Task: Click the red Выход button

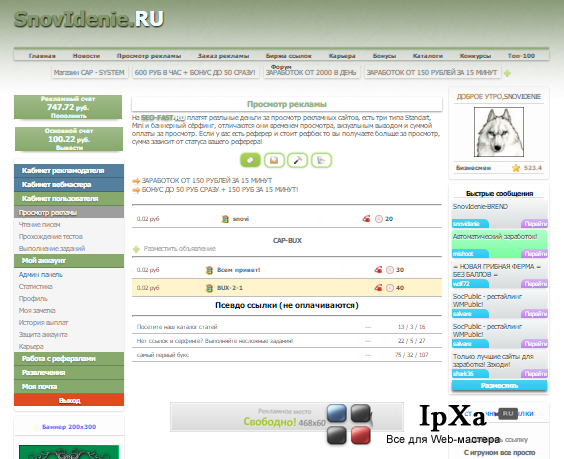Action: point(69,400)
